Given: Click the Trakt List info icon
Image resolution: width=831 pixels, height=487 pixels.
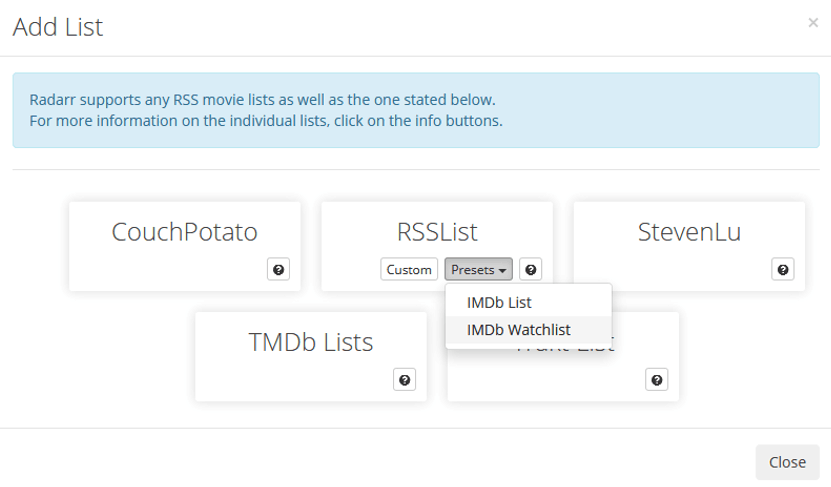Looking at the screenshot, I should pos(657,380).
